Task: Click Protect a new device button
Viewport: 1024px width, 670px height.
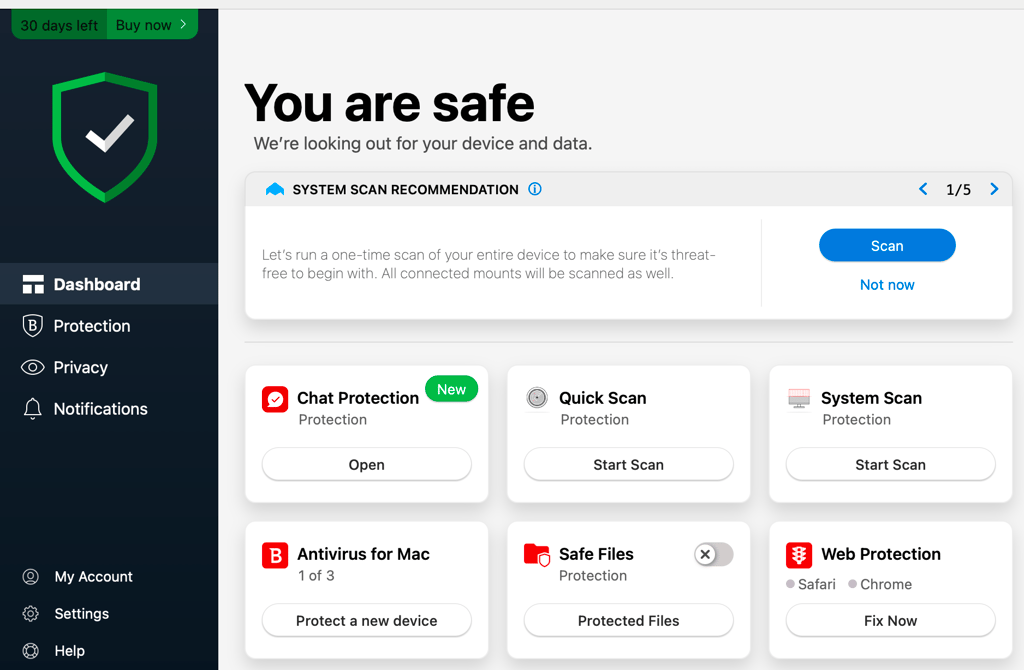Action: (366, 620)
